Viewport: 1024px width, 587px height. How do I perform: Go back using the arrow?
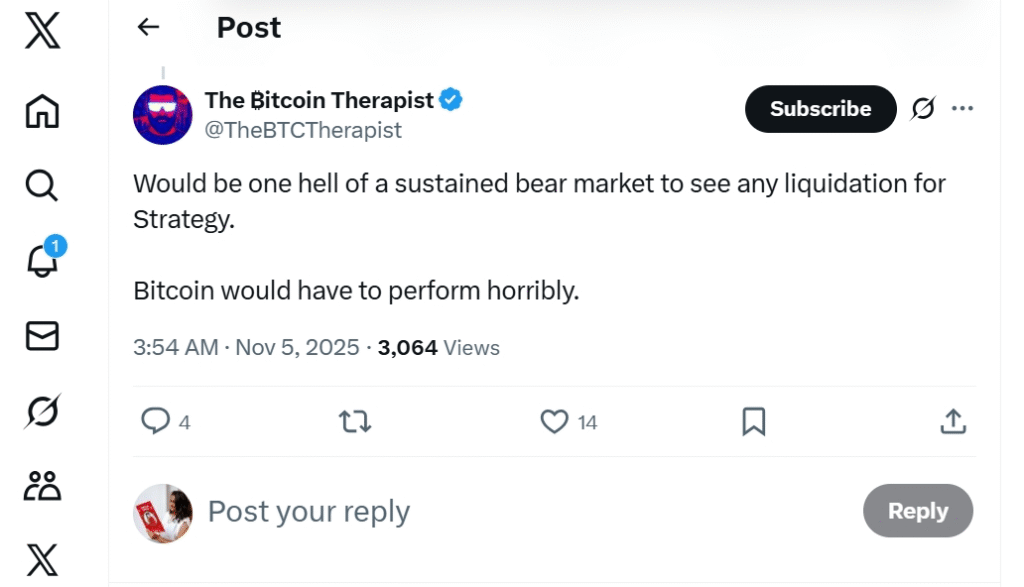tap(148, 27)
